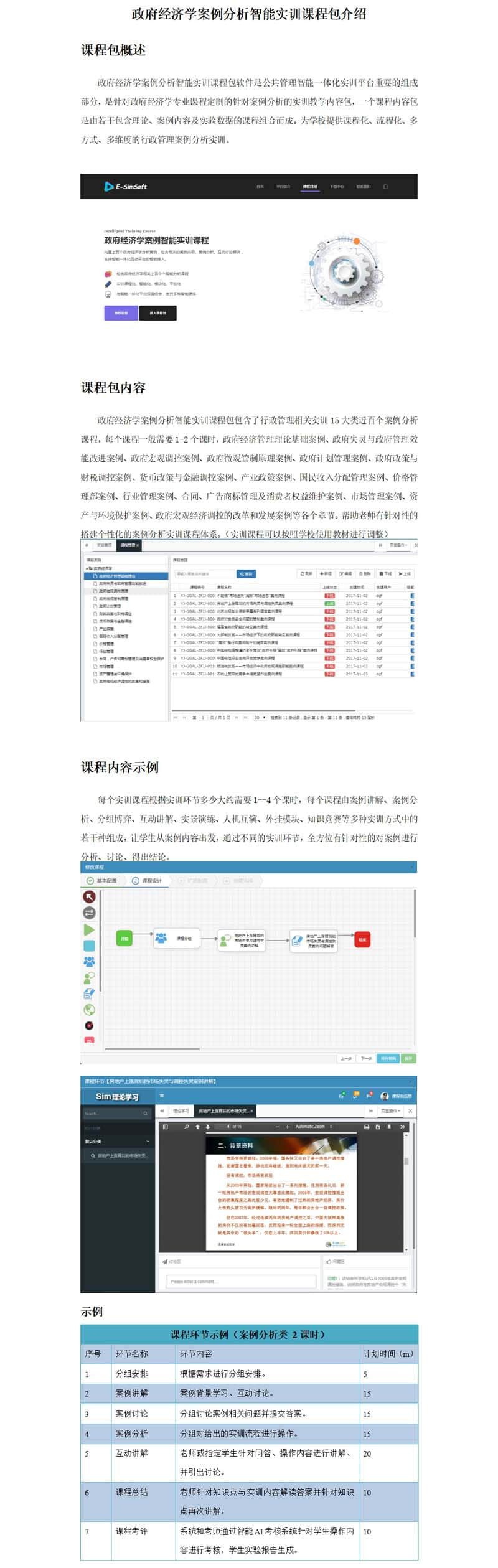Click the purple button in course banner
498x1568 pixels.
[x=121, y=313]
